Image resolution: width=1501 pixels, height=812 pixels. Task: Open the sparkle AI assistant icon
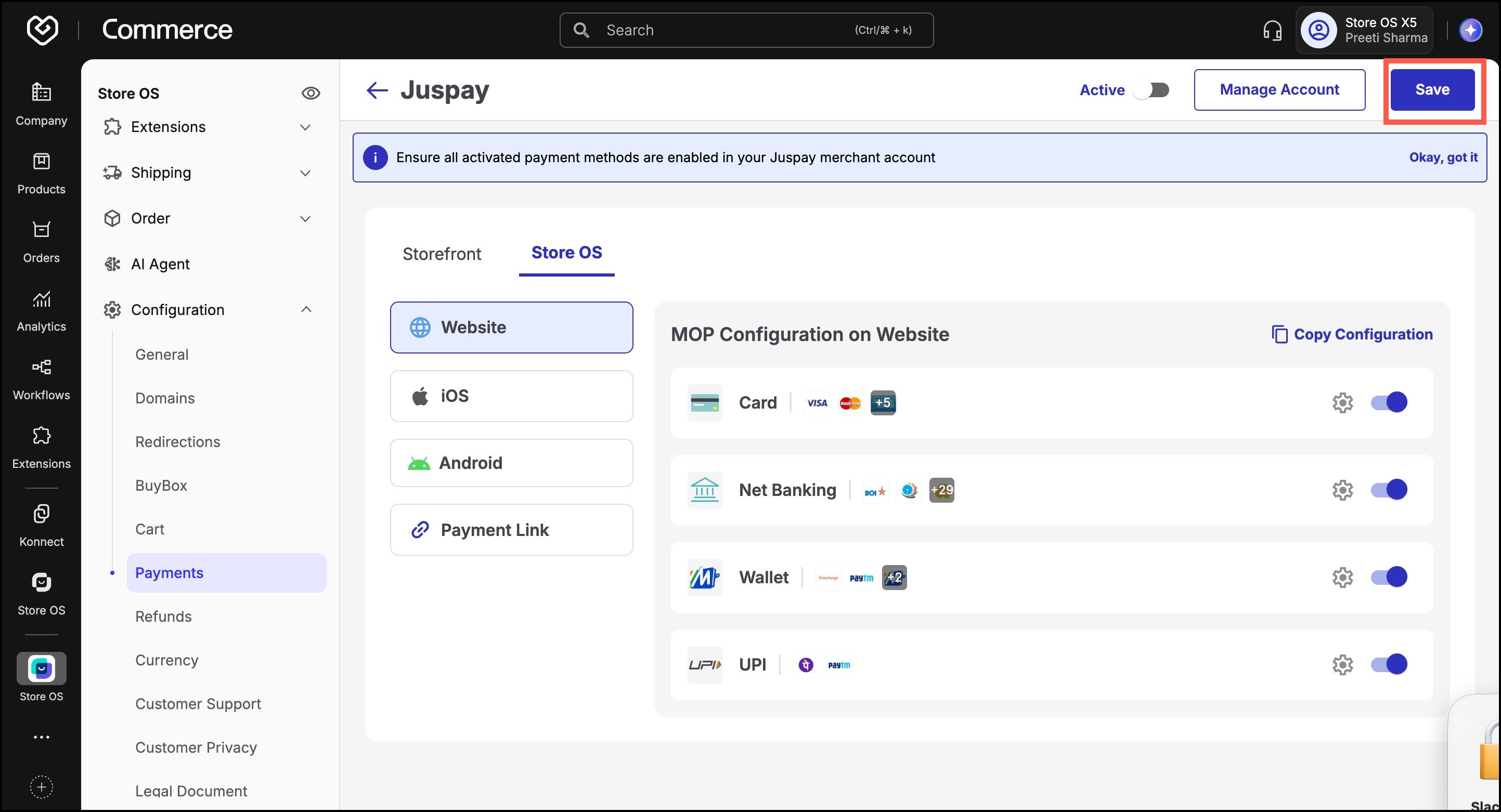point(1471,30)
